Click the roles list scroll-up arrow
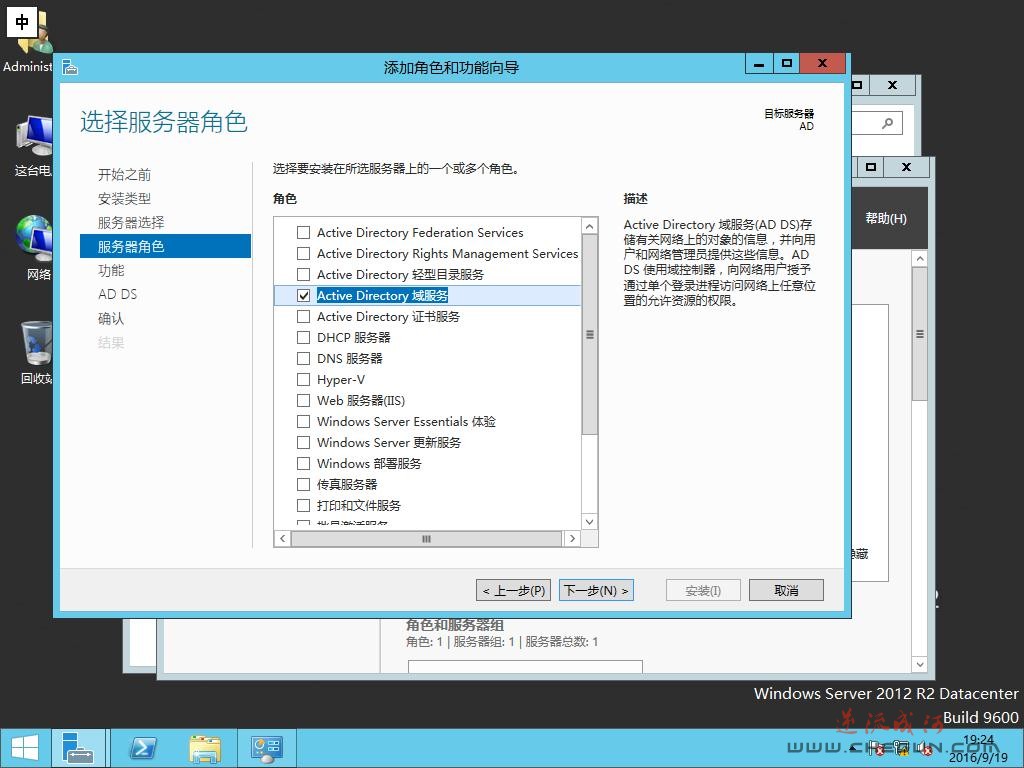Image resolution: width=1024 pixels, height=768 pixels. (590, 226)
